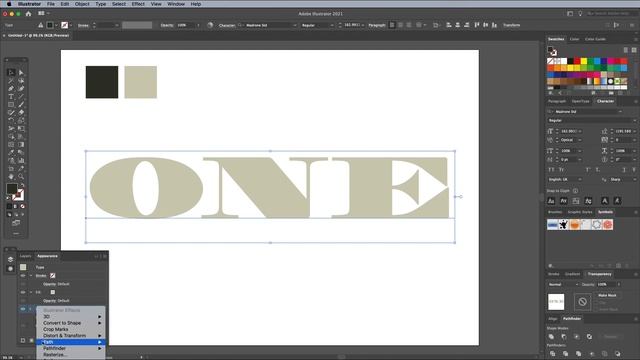Choose Crop Marks menu item
The image size is (640, 360).
pyautogui.click(x=71, y=329)
